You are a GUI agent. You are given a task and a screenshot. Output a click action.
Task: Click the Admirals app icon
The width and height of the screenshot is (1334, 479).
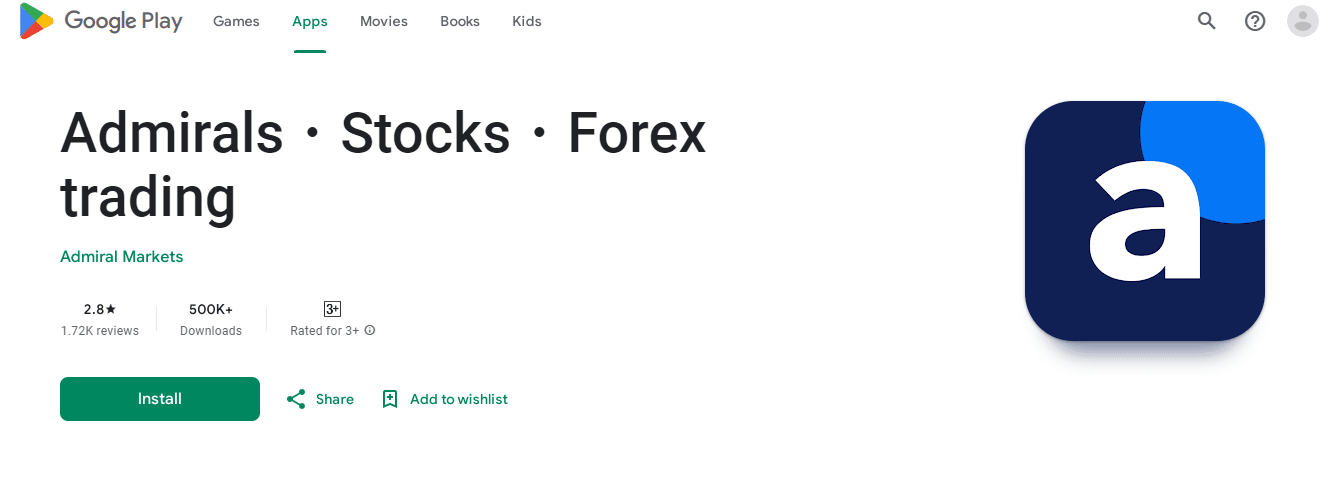pyautogui.click(x=1145, y=221)
